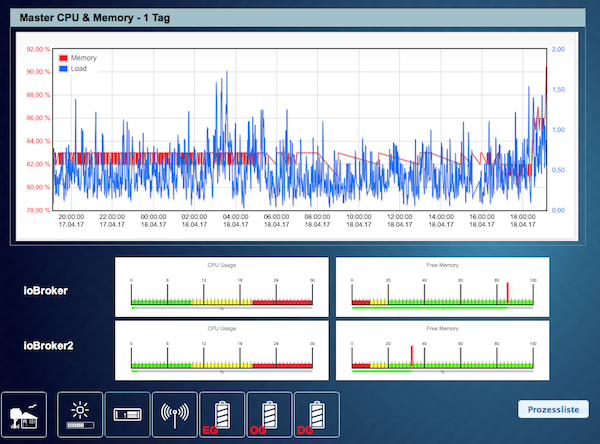Click the Memory legend label
600x444 pixels.
click(83, 58)
